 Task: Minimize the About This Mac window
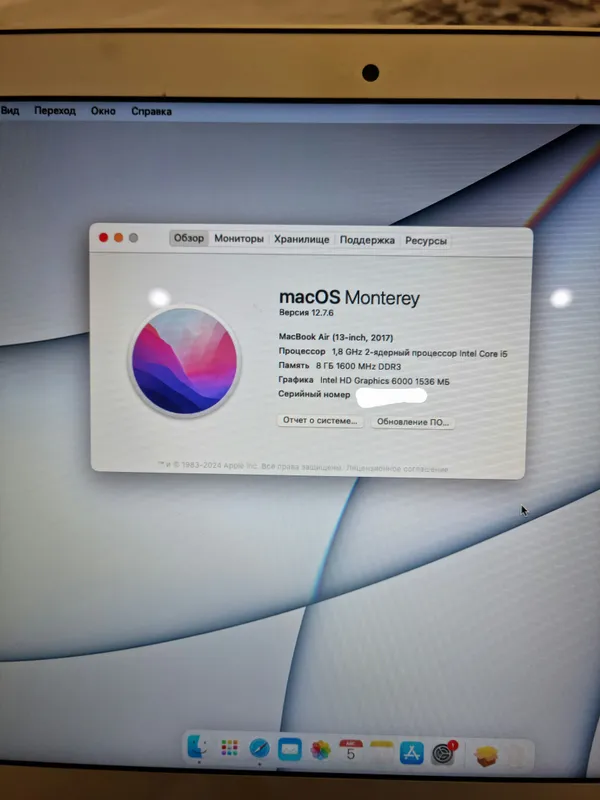[118, 237]
